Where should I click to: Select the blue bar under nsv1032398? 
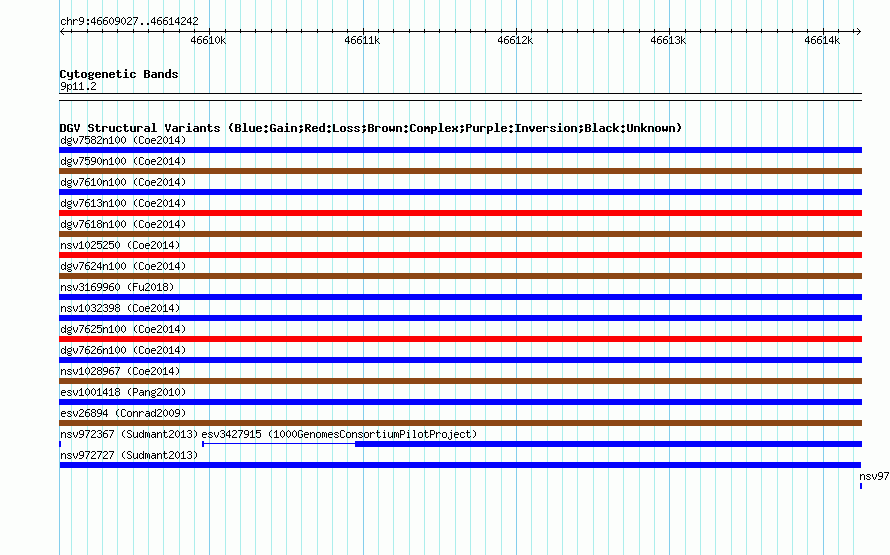click(x=460, y=318)
